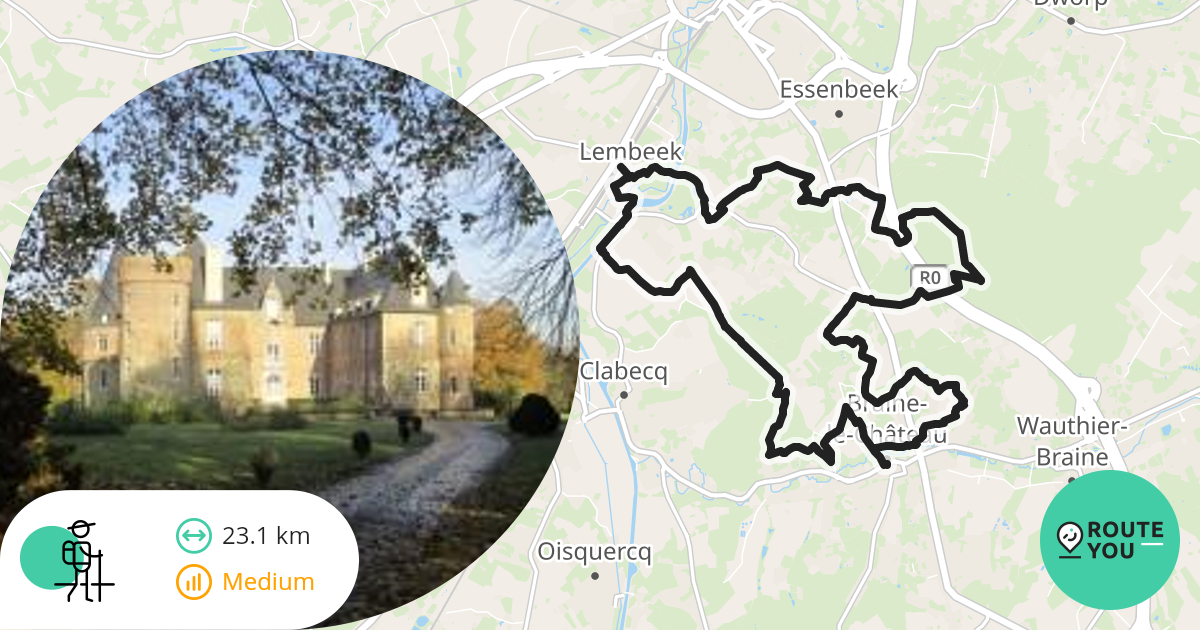Image resolution: width=1200 pixels, height=630 pixels.
Task: Click the R0 road shield marker
Action: click(931, 277)
